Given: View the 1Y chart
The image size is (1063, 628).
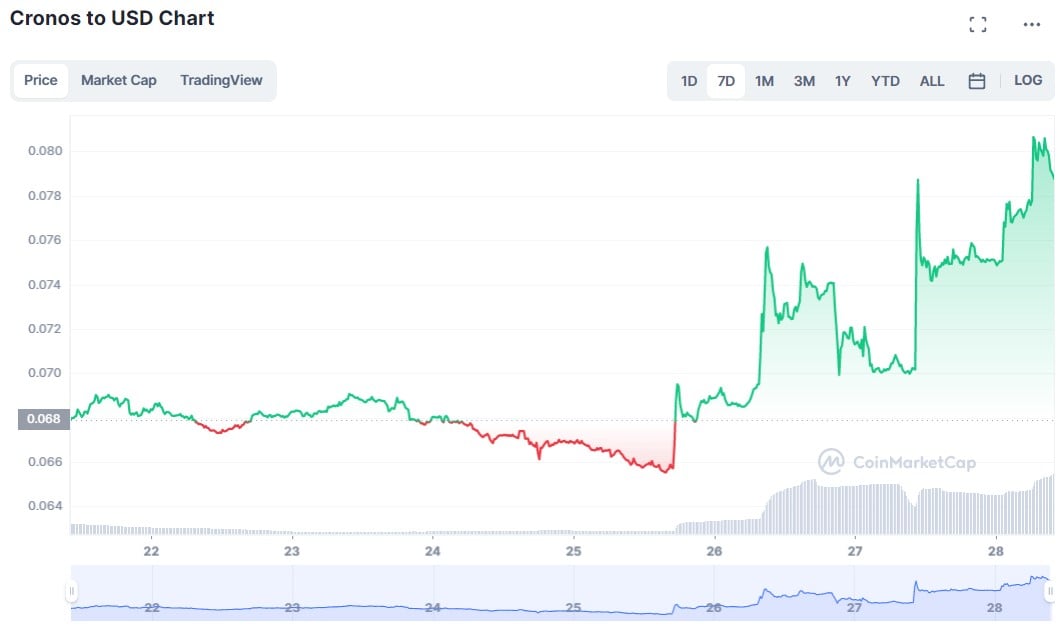Looking at the screenshot, I should coord(842,80).
